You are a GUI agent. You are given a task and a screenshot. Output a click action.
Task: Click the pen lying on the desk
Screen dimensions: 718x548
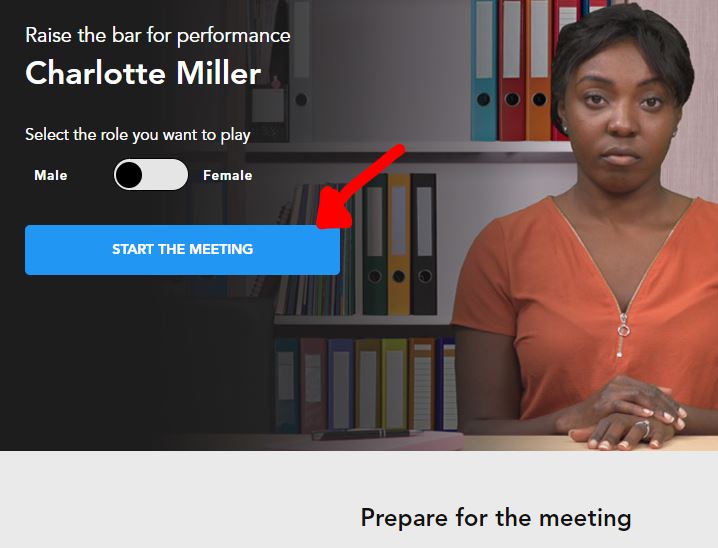coord(365,434)
